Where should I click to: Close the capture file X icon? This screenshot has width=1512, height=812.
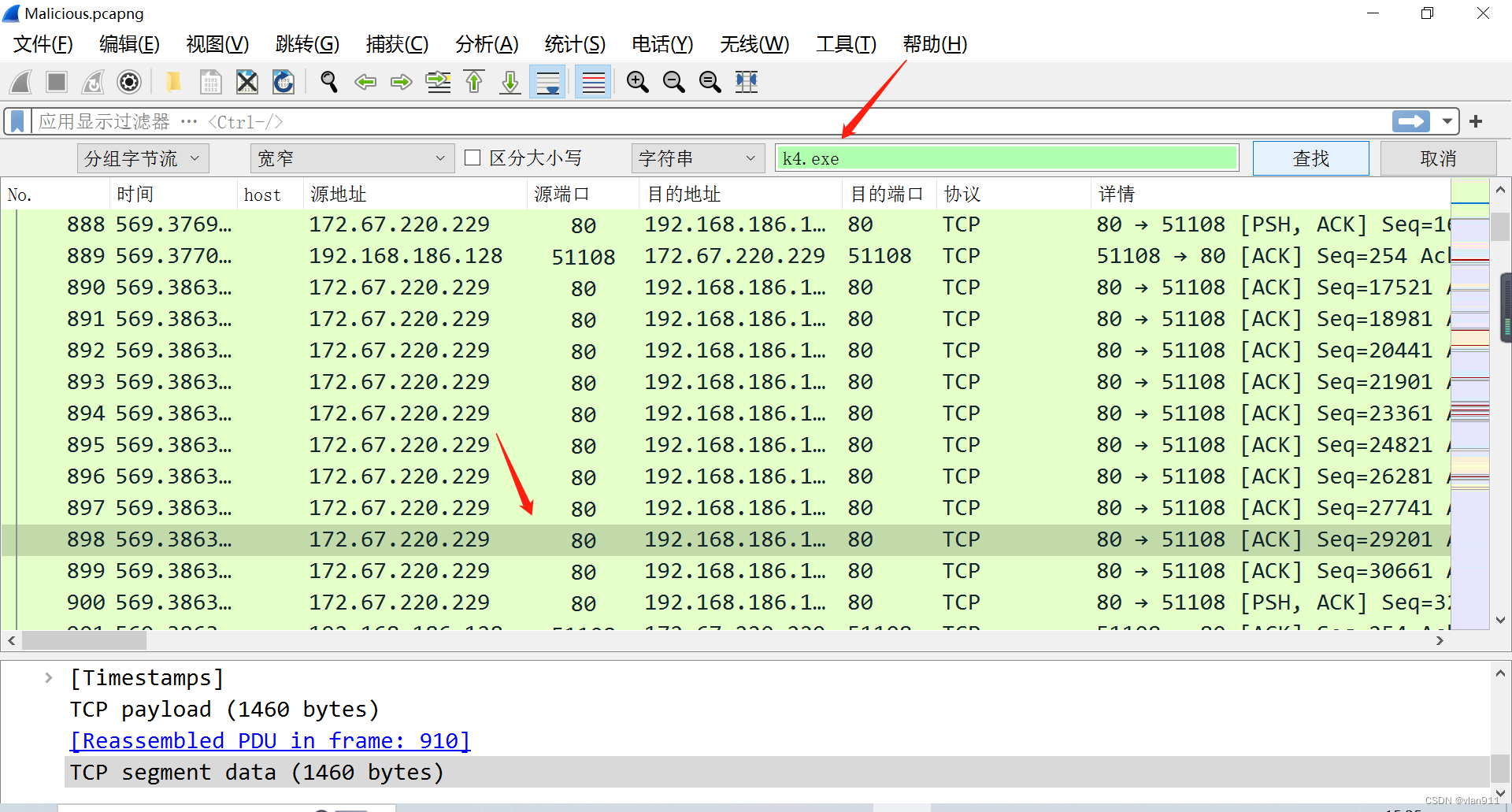[247, 82]
